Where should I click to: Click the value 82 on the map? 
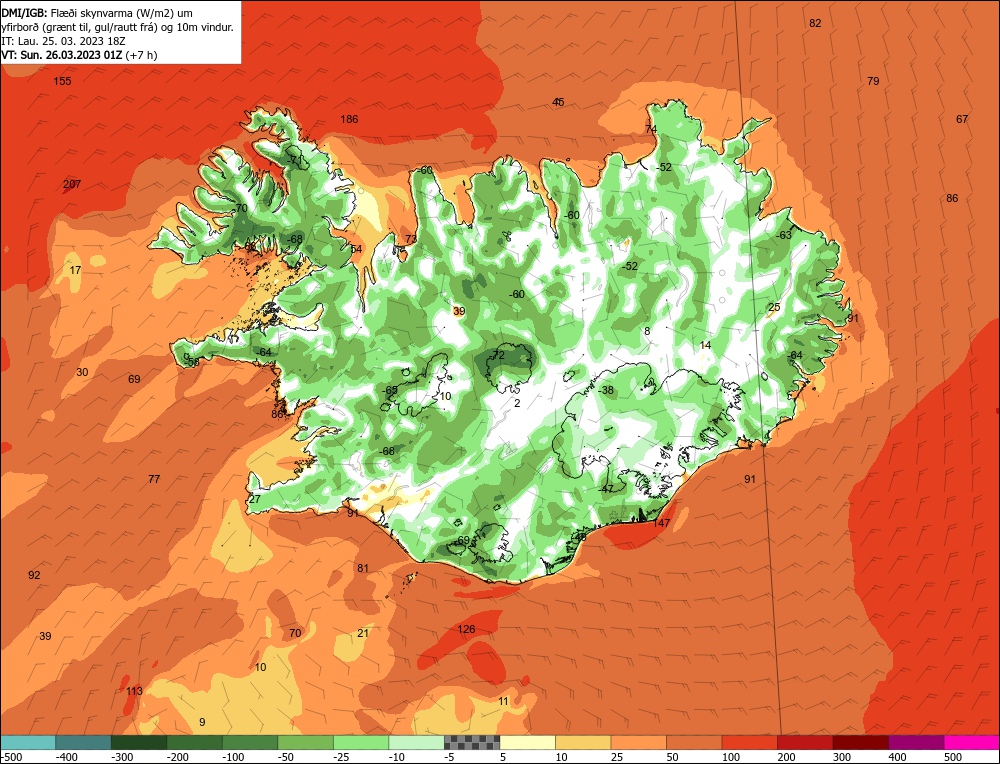click(815, 23)
